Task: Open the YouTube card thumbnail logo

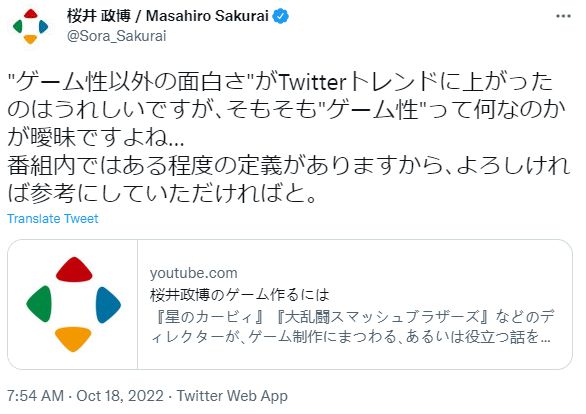Action: [73, 304]
